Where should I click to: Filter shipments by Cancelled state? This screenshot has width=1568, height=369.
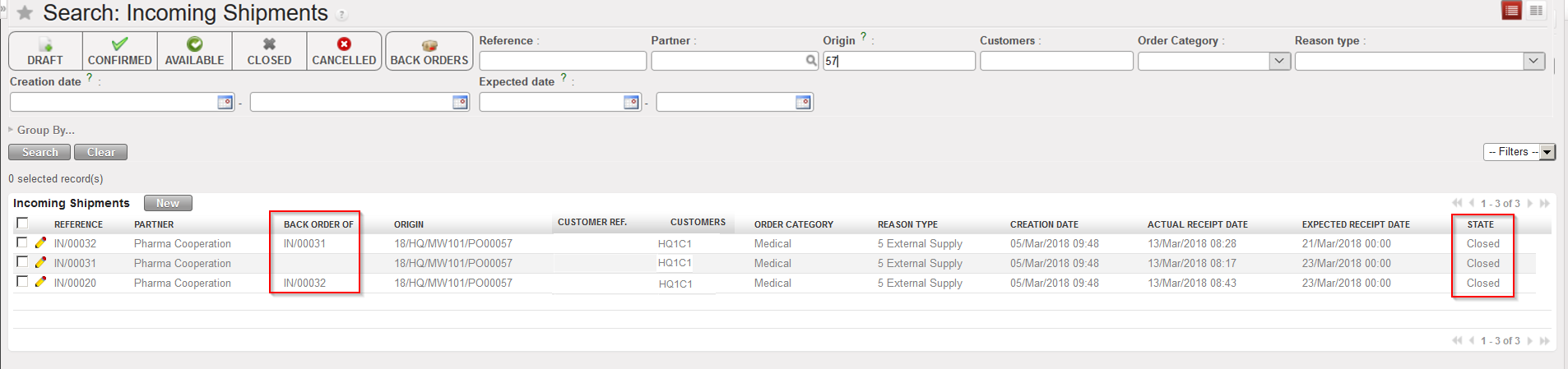tap(344, 51)
